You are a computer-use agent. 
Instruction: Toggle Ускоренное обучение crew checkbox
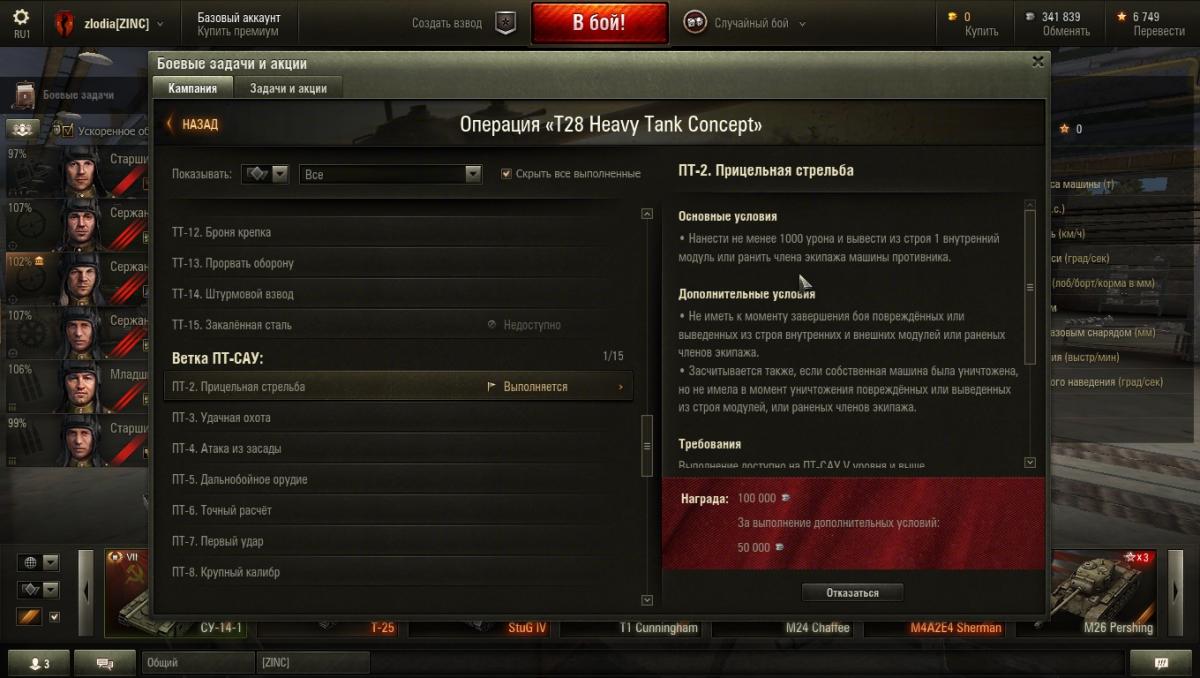click(68, 130)
